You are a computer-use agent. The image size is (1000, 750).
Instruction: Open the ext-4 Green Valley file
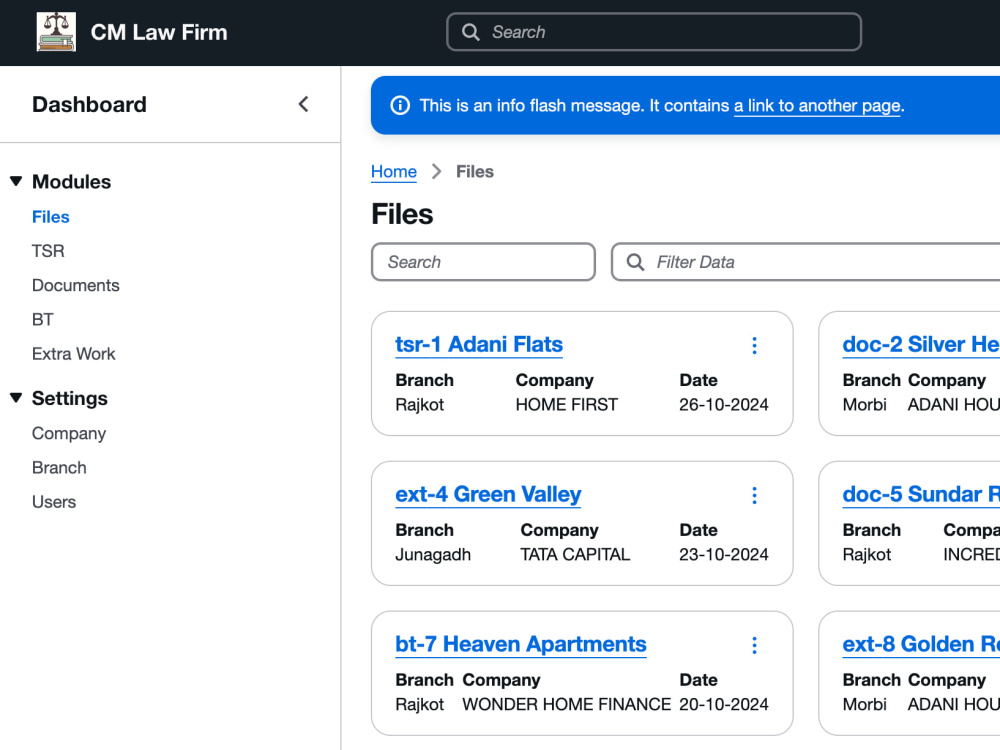pos(488,494)
